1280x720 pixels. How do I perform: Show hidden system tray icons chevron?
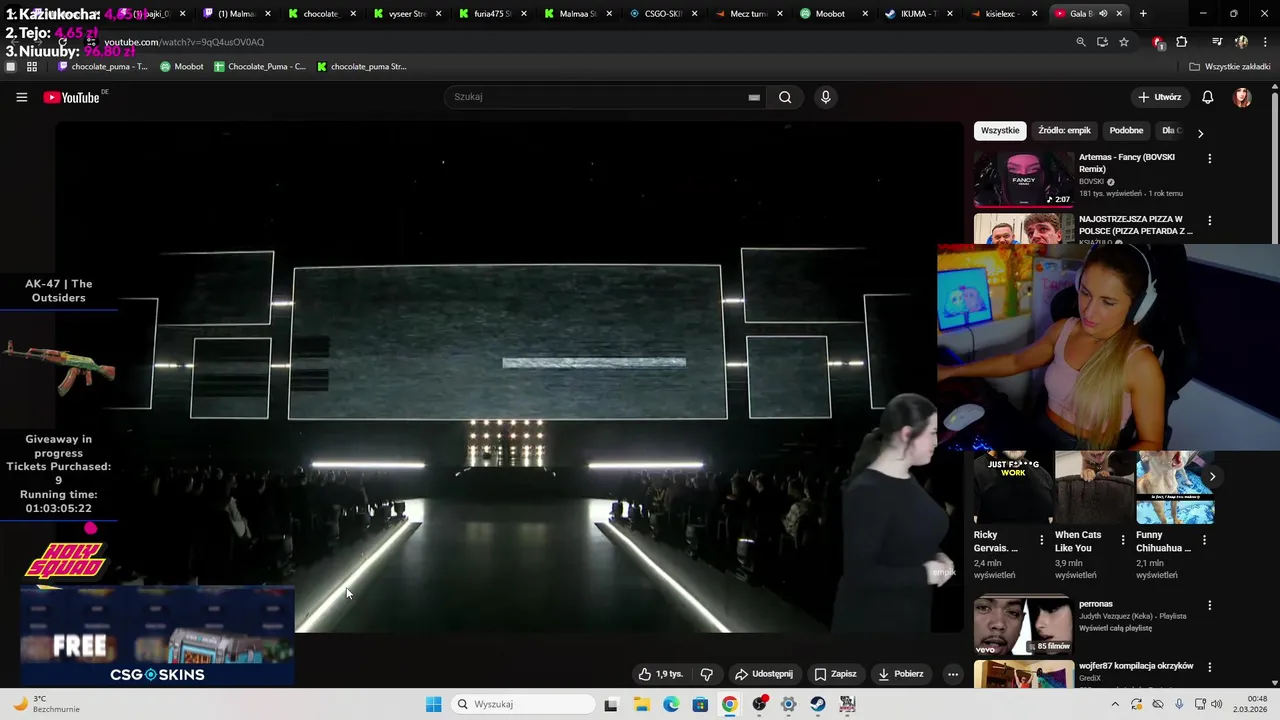1115,704
